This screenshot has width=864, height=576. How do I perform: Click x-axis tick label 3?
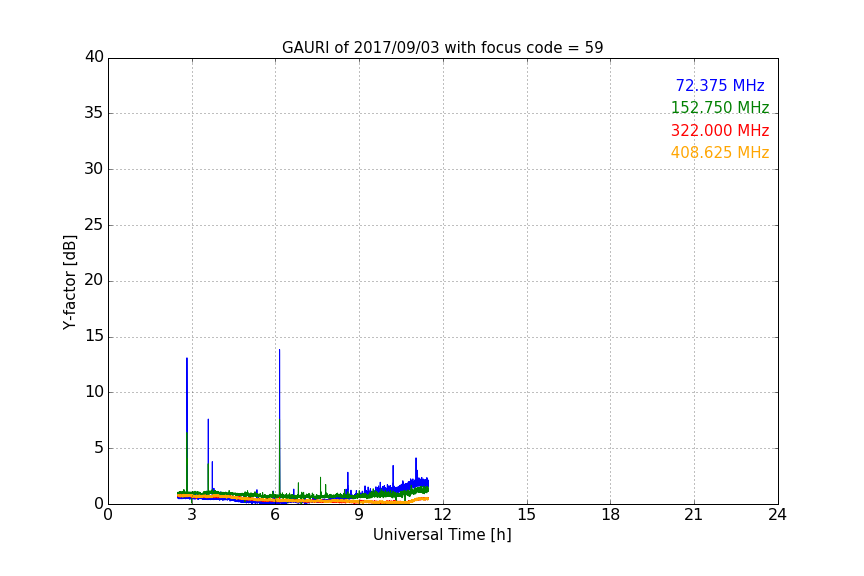(x=192, y=515)
